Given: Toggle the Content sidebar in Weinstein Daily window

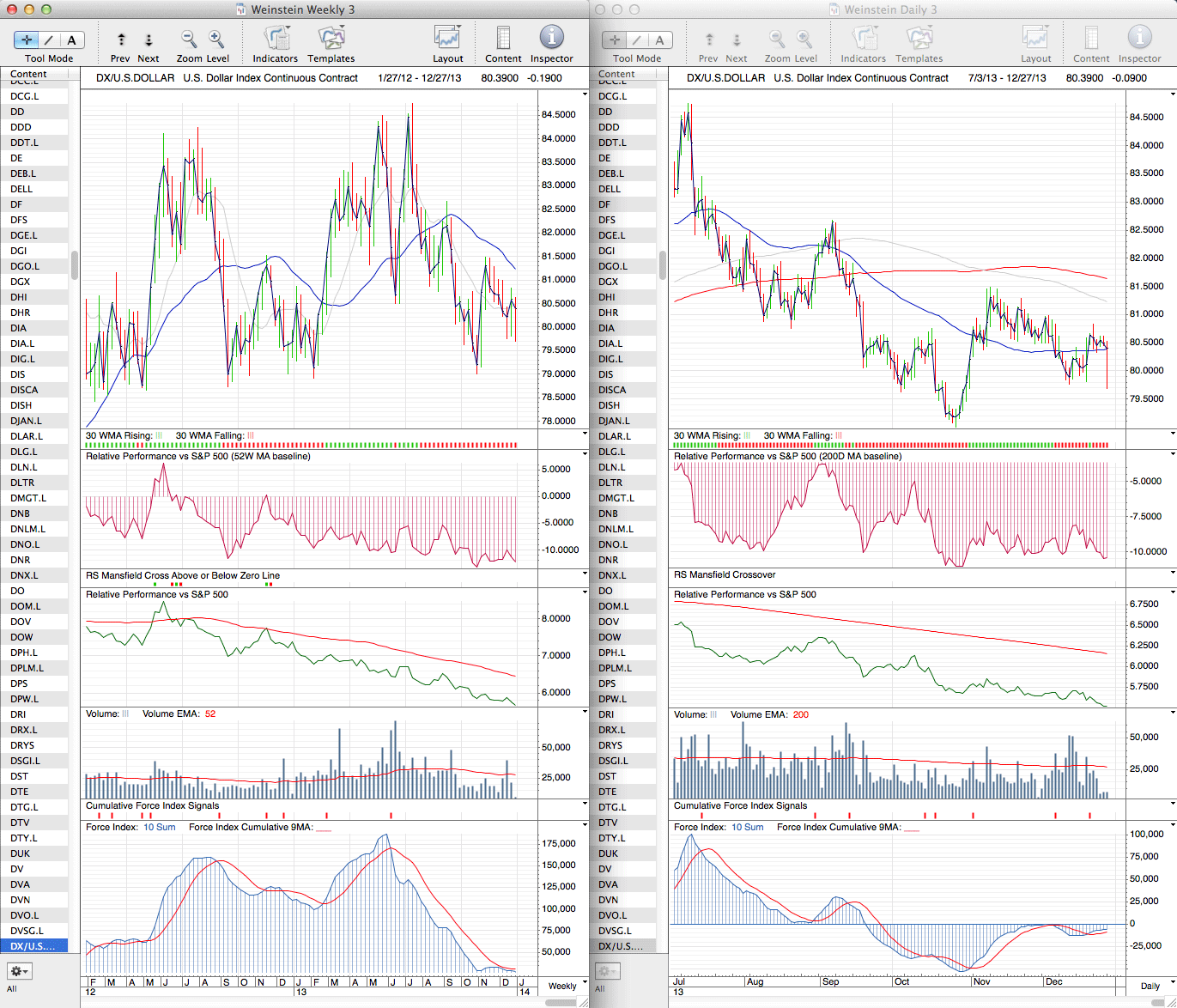Looking at the screenshot, I should coord(1091,39).
